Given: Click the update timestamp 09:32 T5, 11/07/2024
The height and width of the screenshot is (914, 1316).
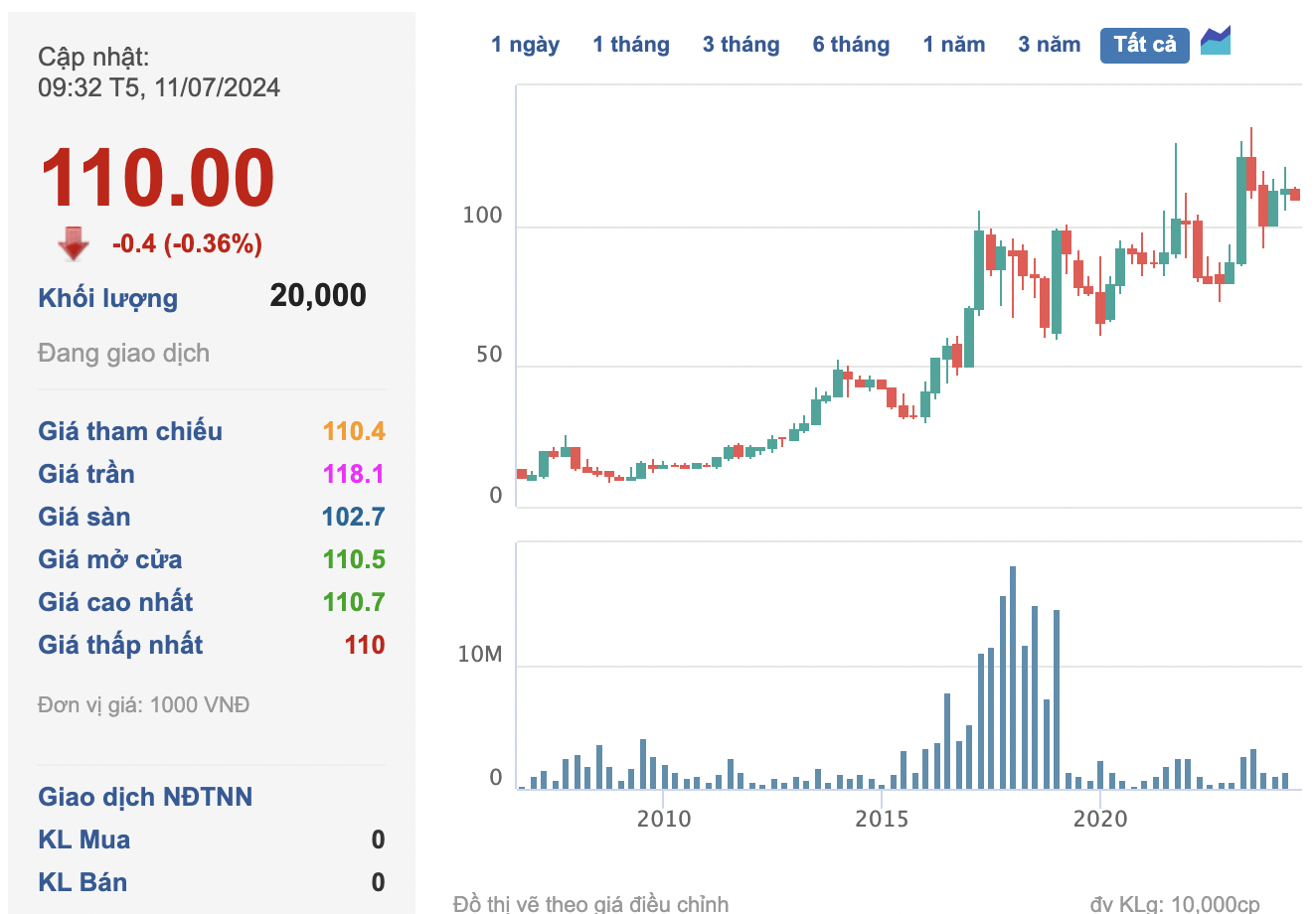Looking at the screenshot, I should coord(159,87).
